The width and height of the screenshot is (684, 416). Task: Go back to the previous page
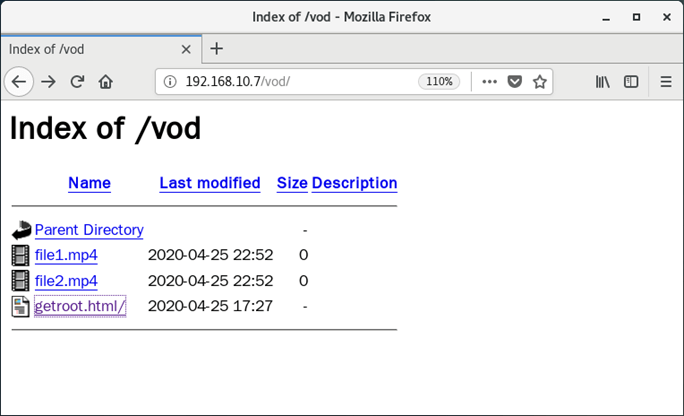(19, 82)
